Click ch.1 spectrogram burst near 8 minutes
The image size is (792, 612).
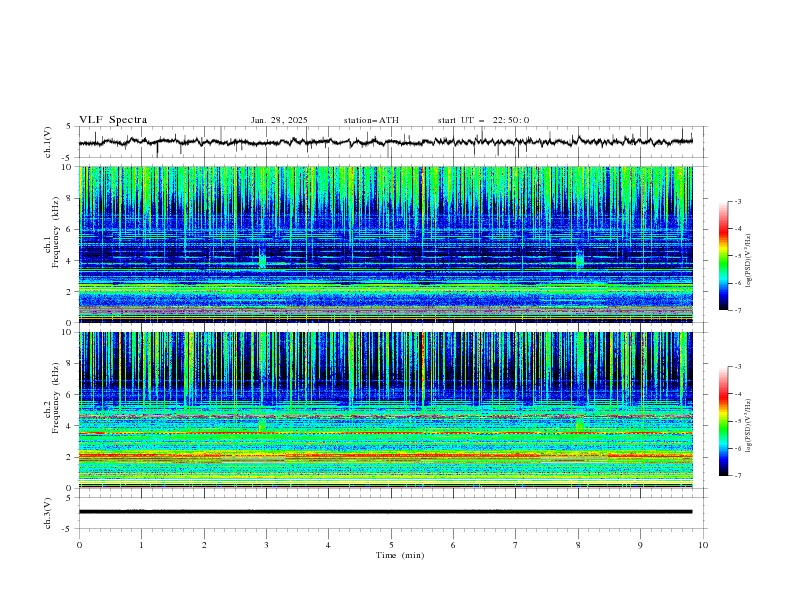pos(579,259)
